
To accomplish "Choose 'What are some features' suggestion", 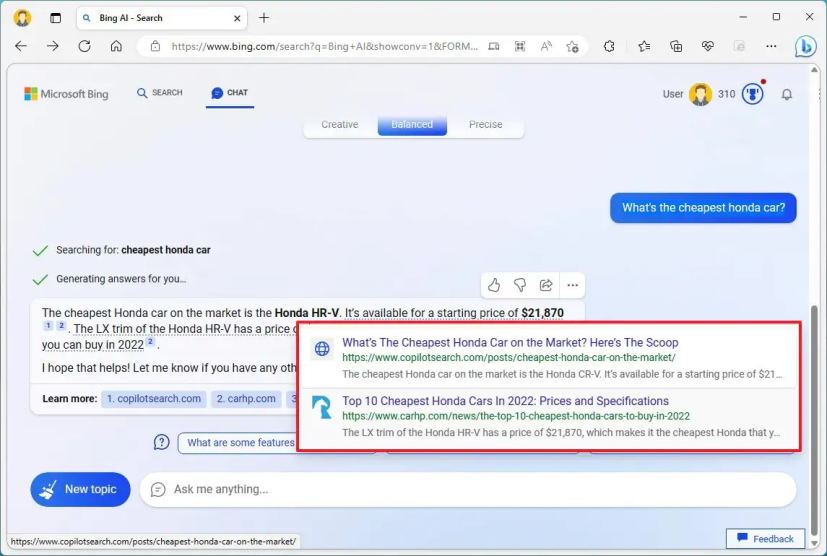I will (238, 443).
